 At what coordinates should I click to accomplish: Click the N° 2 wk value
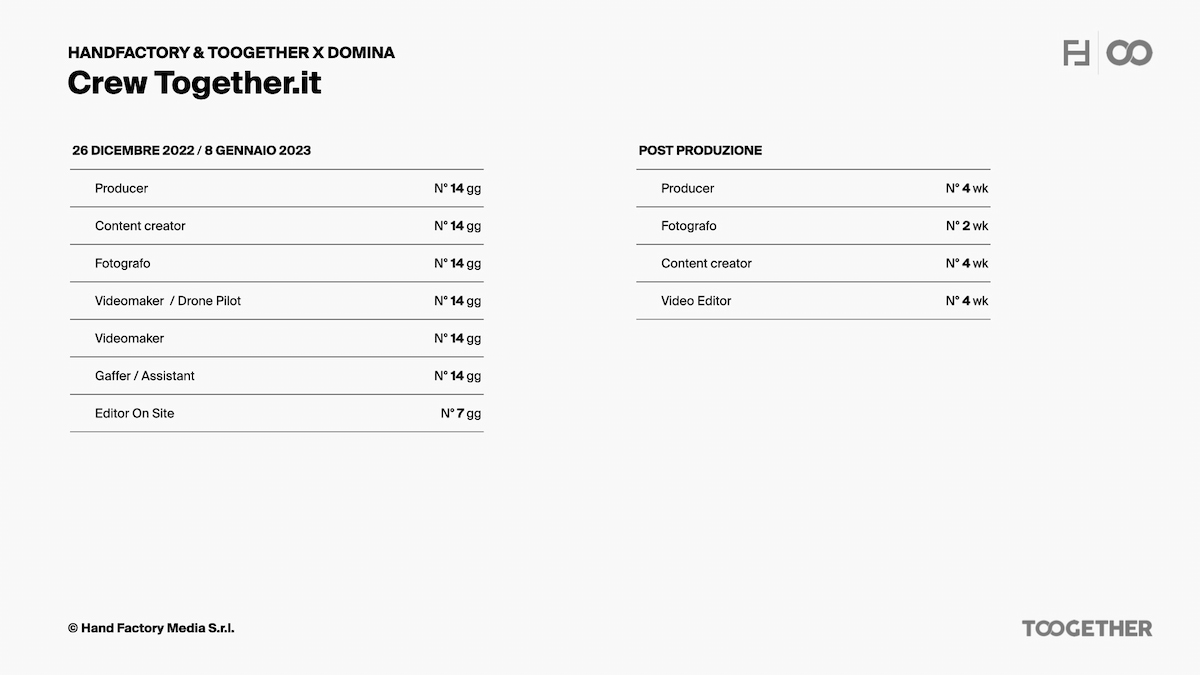point(966,226)
